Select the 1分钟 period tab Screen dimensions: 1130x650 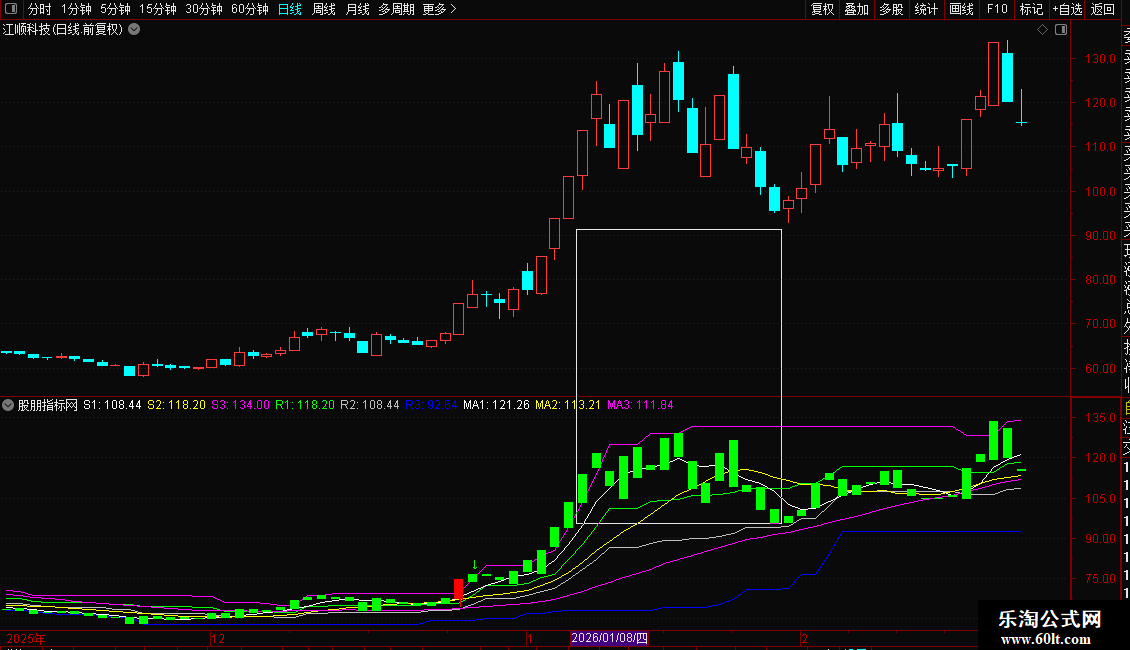coord(76,9)
